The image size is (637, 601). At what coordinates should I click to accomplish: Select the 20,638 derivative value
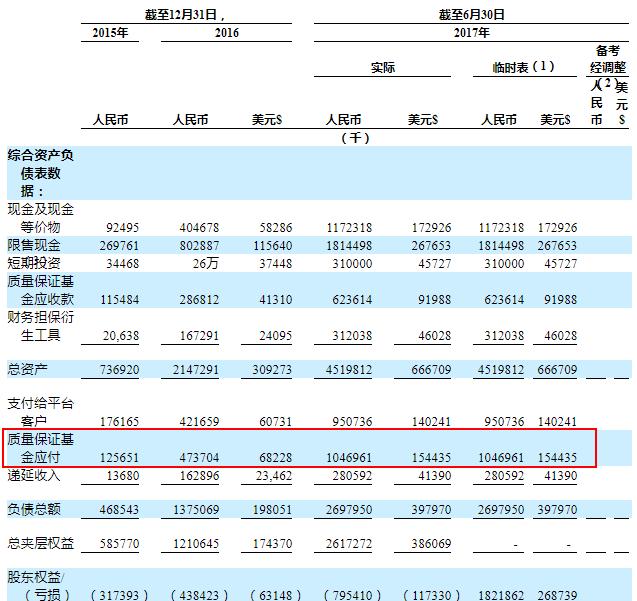pos(121,336)
